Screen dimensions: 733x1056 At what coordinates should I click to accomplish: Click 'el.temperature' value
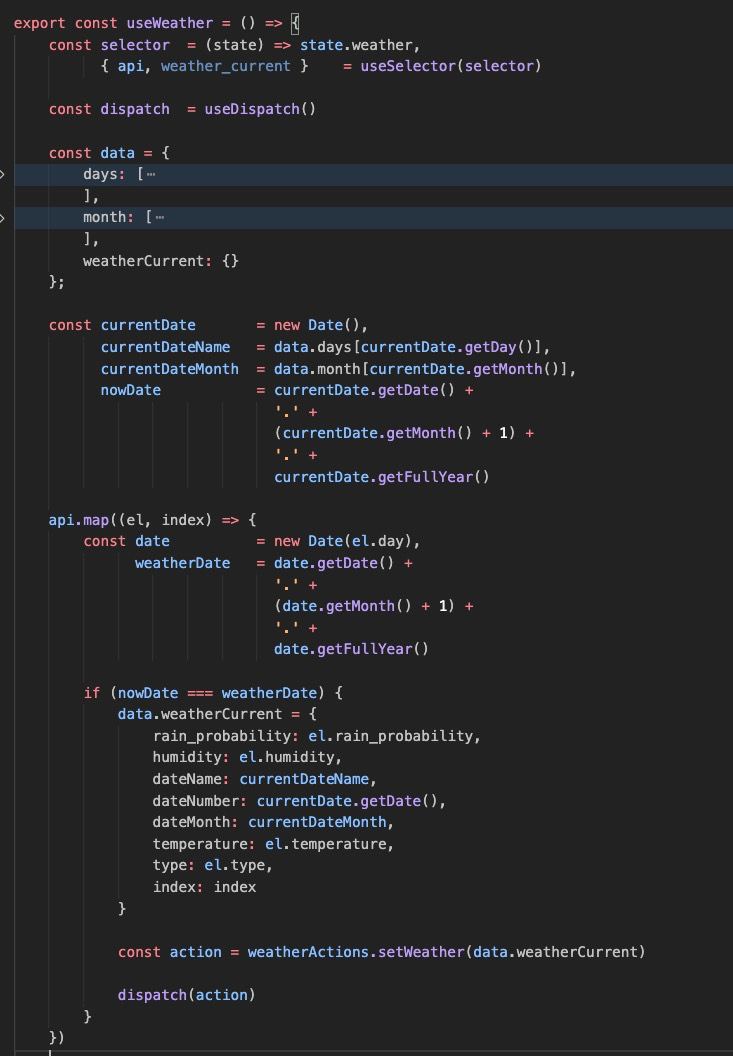(325, 844)
